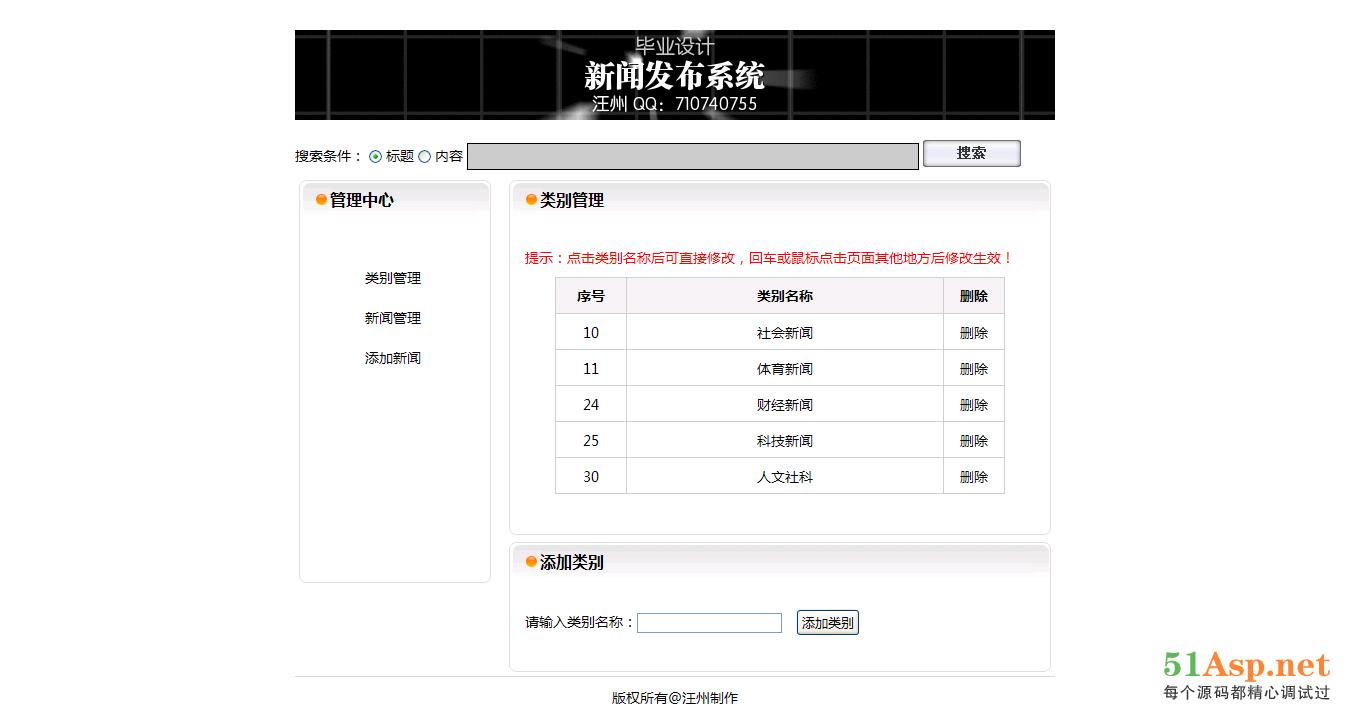Edit the 科技新闻 category name
1349x717 pixels.
pyautogui.click(x=784, y=441)
